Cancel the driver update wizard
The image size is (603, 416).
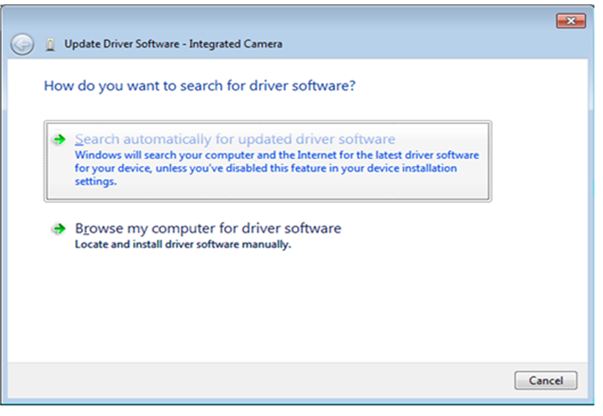546,380
